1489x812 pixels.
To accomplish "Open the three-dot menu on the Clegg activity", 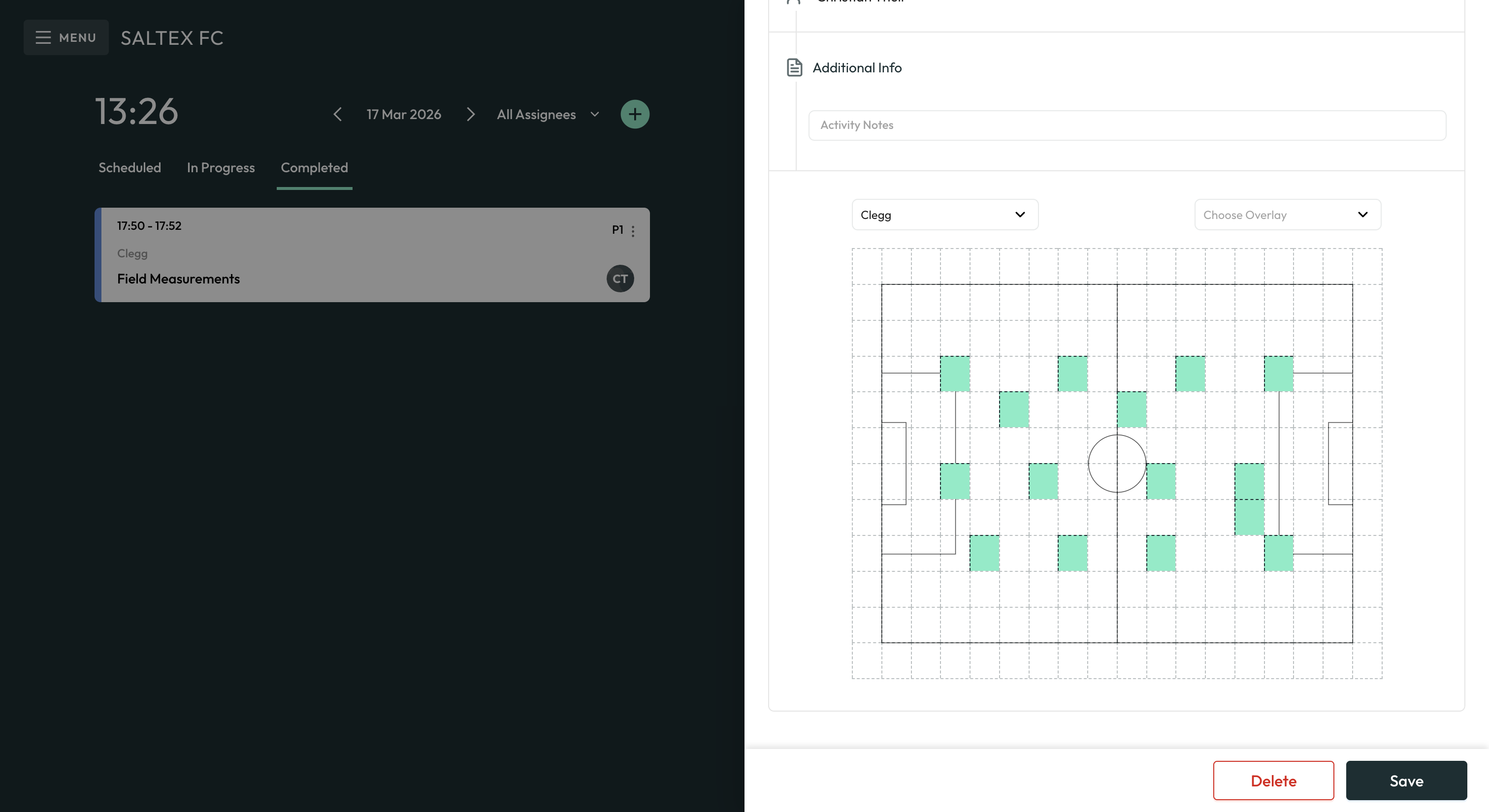I will coord(633,230).
